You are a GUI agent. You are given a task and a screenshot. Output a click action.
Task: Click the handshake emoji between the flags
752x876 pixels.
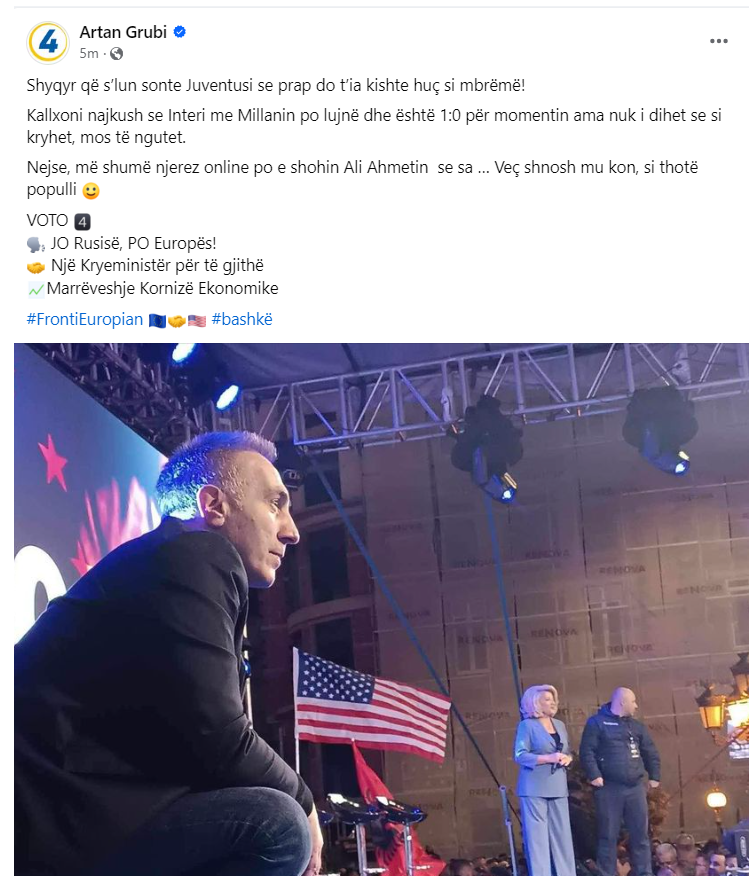click(177, 321)
